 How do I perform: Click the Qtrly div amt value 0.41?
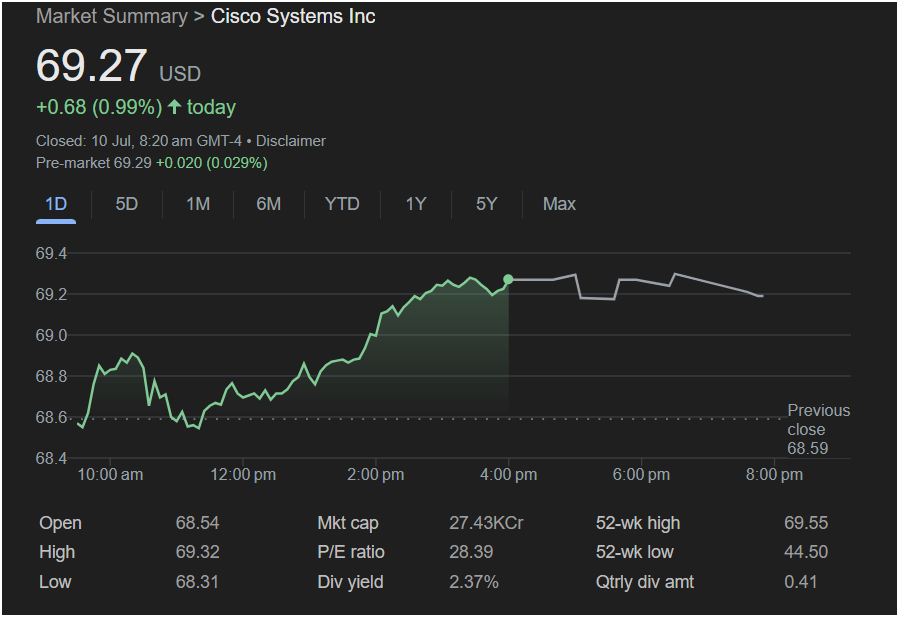800,582
